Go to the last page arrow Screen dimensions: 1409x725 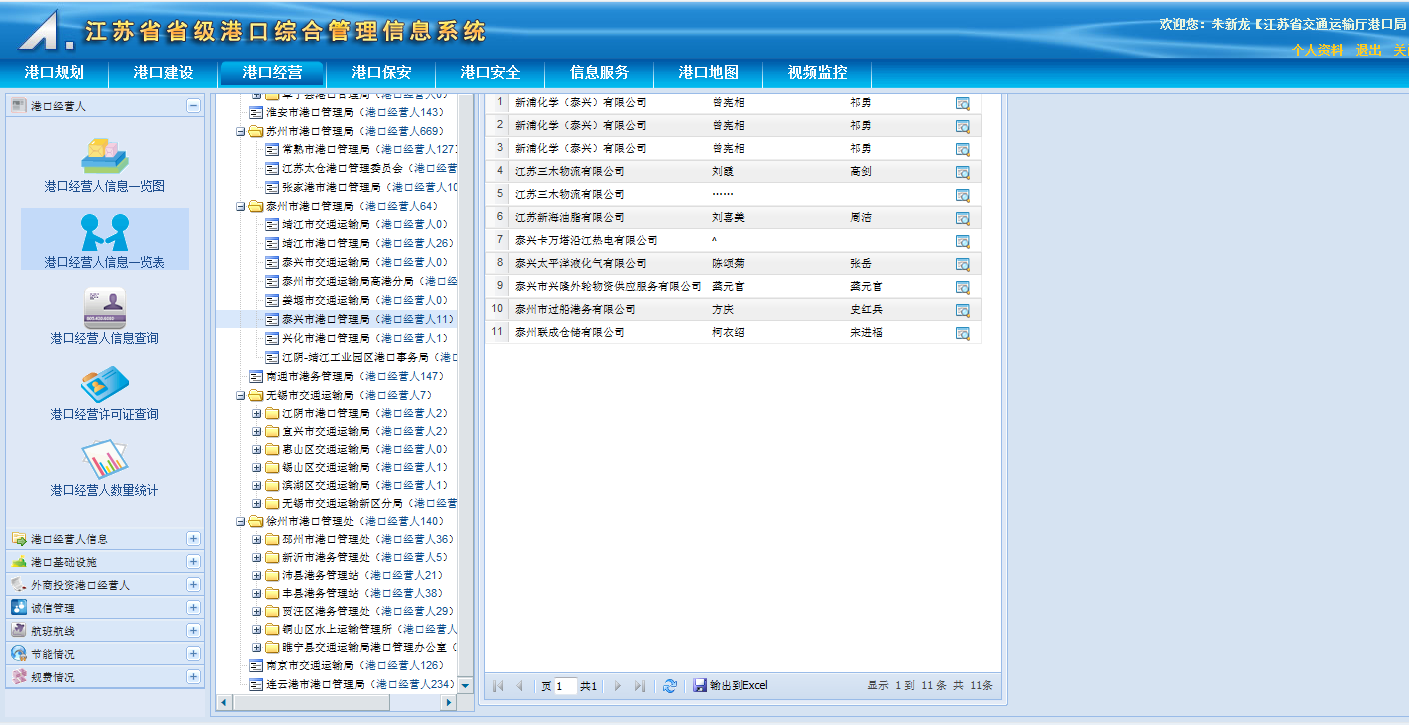tap(640, 686)
